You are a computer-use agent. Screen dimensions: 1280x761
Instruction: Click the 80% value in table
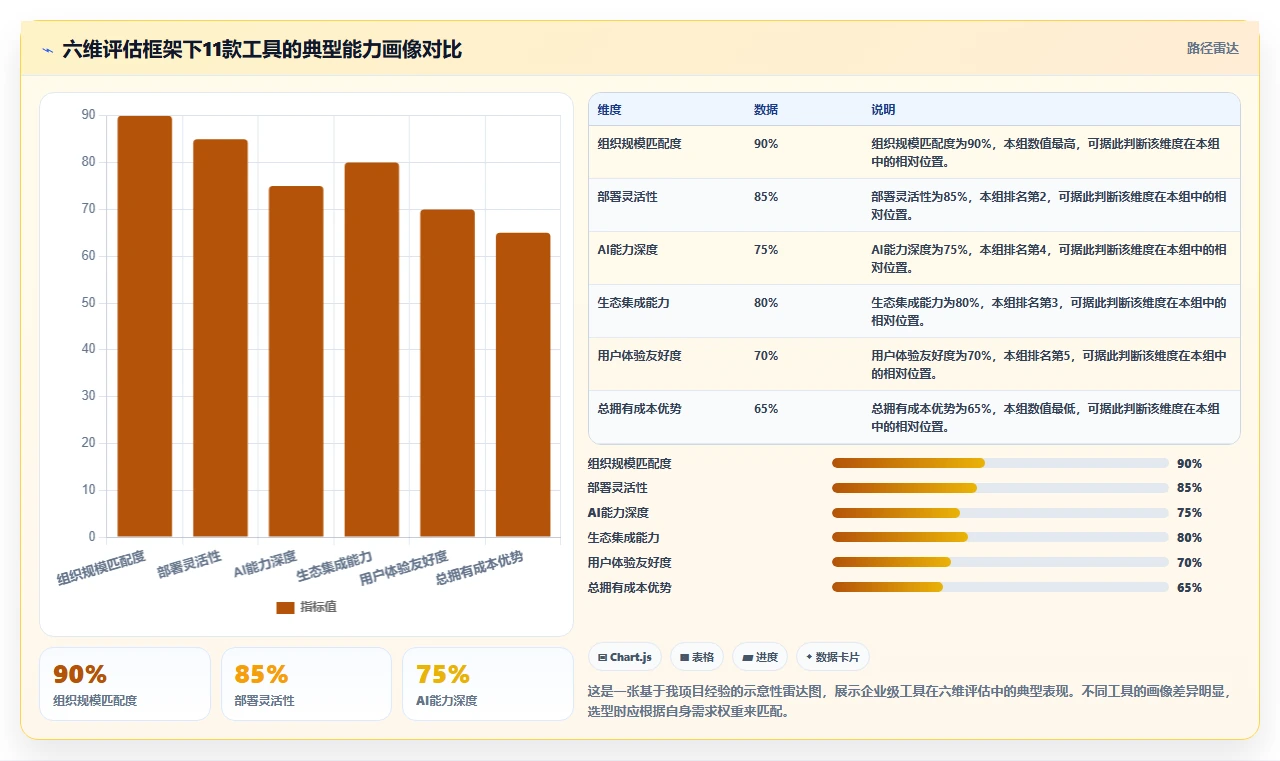click(766, 303)
